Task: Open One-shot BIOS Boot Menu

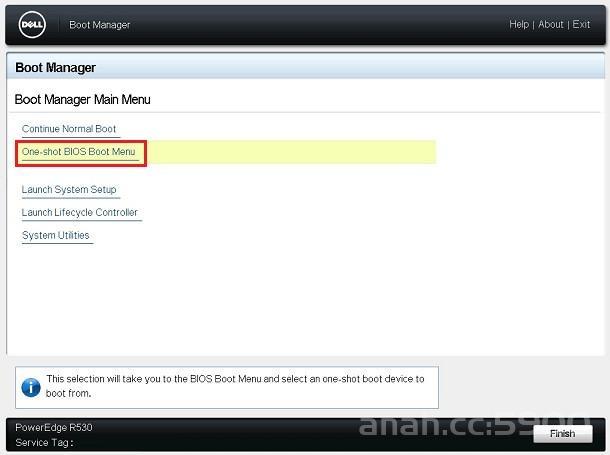Action: coord(79,152)
